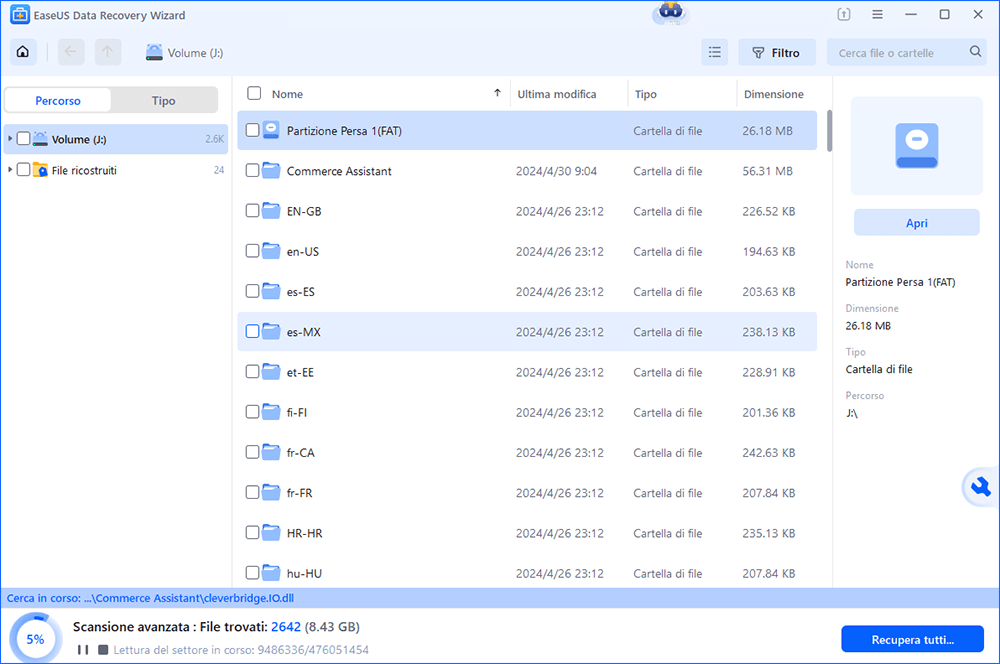Open the repair tool wrench icon
Viewport: 1000px width, 664px height.
(x=981, y=488)
